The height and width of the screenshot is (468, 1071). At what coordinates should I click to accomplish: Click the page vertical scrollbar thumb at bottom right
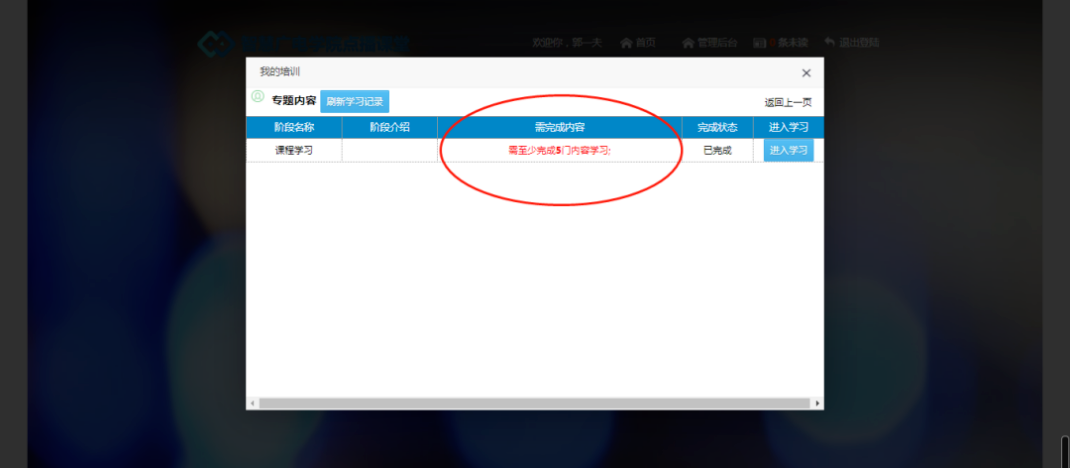click(x=1065, y=452)
